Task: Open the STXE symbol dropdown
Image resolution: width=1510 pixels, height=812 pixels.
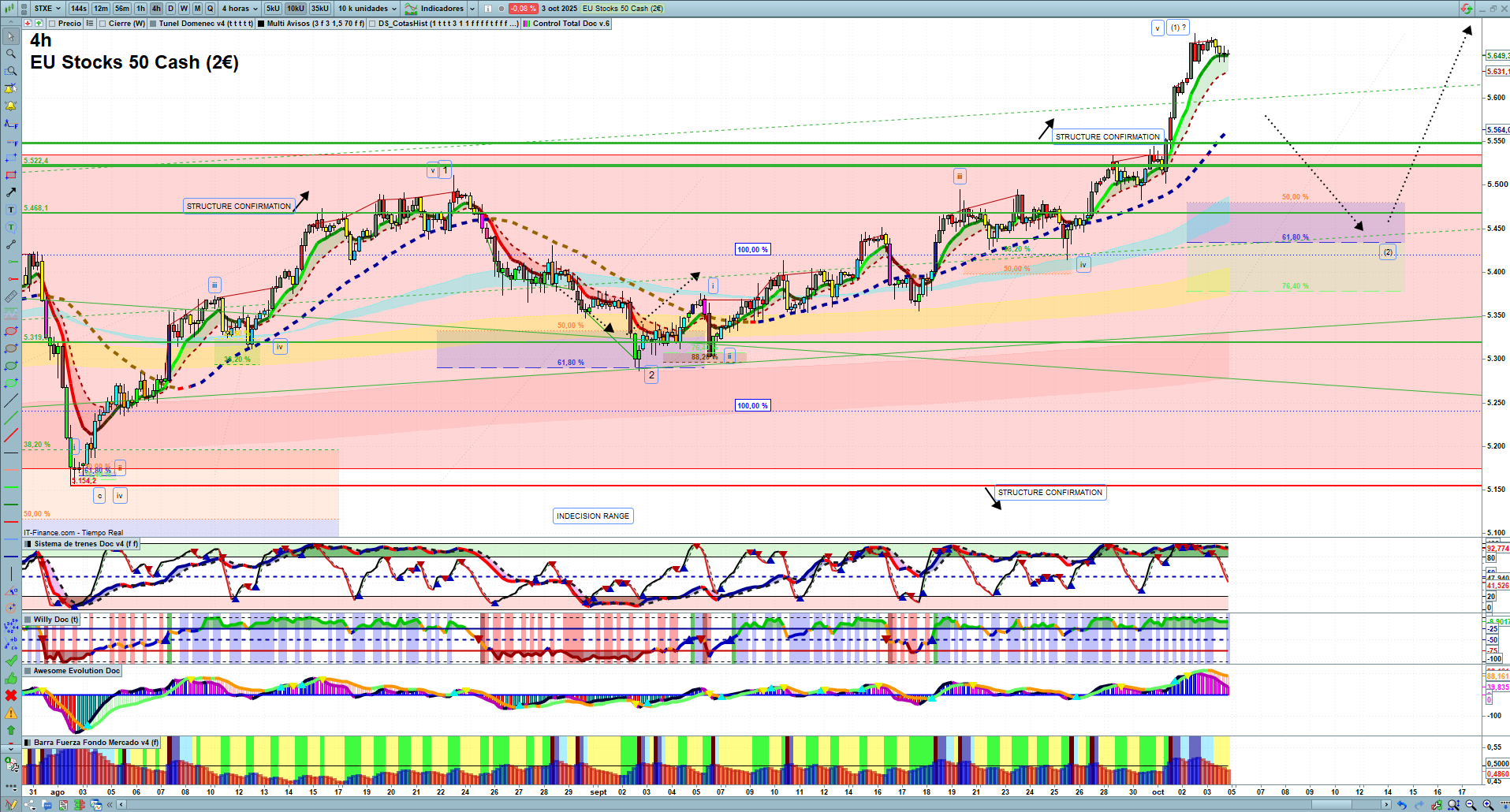Action: 47,9
